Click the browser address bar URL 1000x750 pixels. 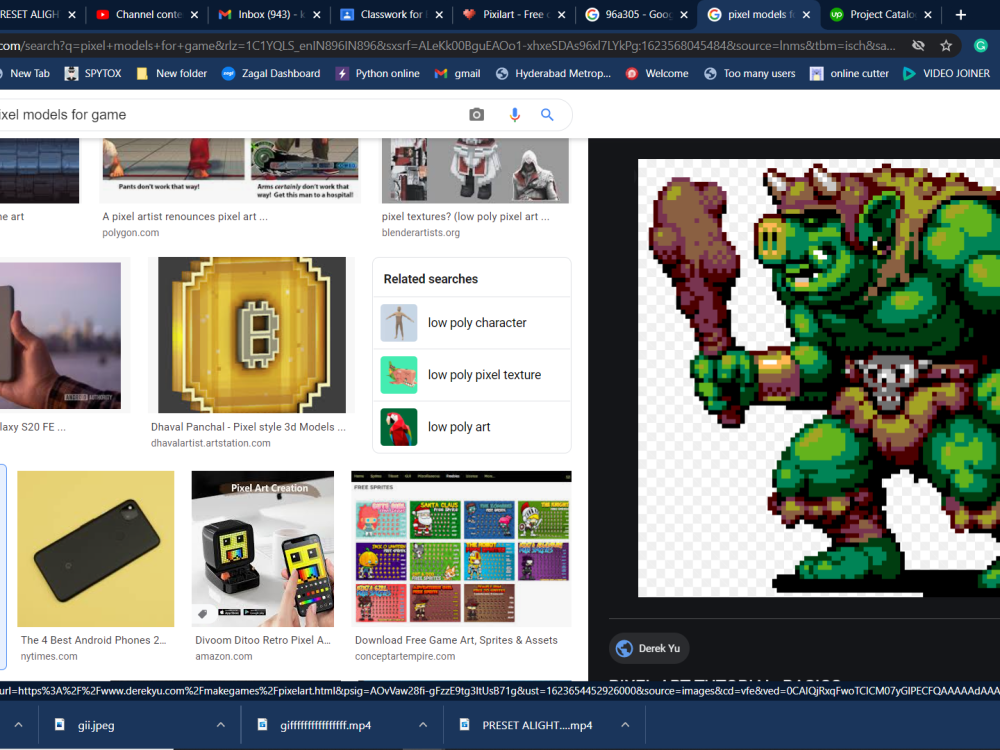(446, 45)
